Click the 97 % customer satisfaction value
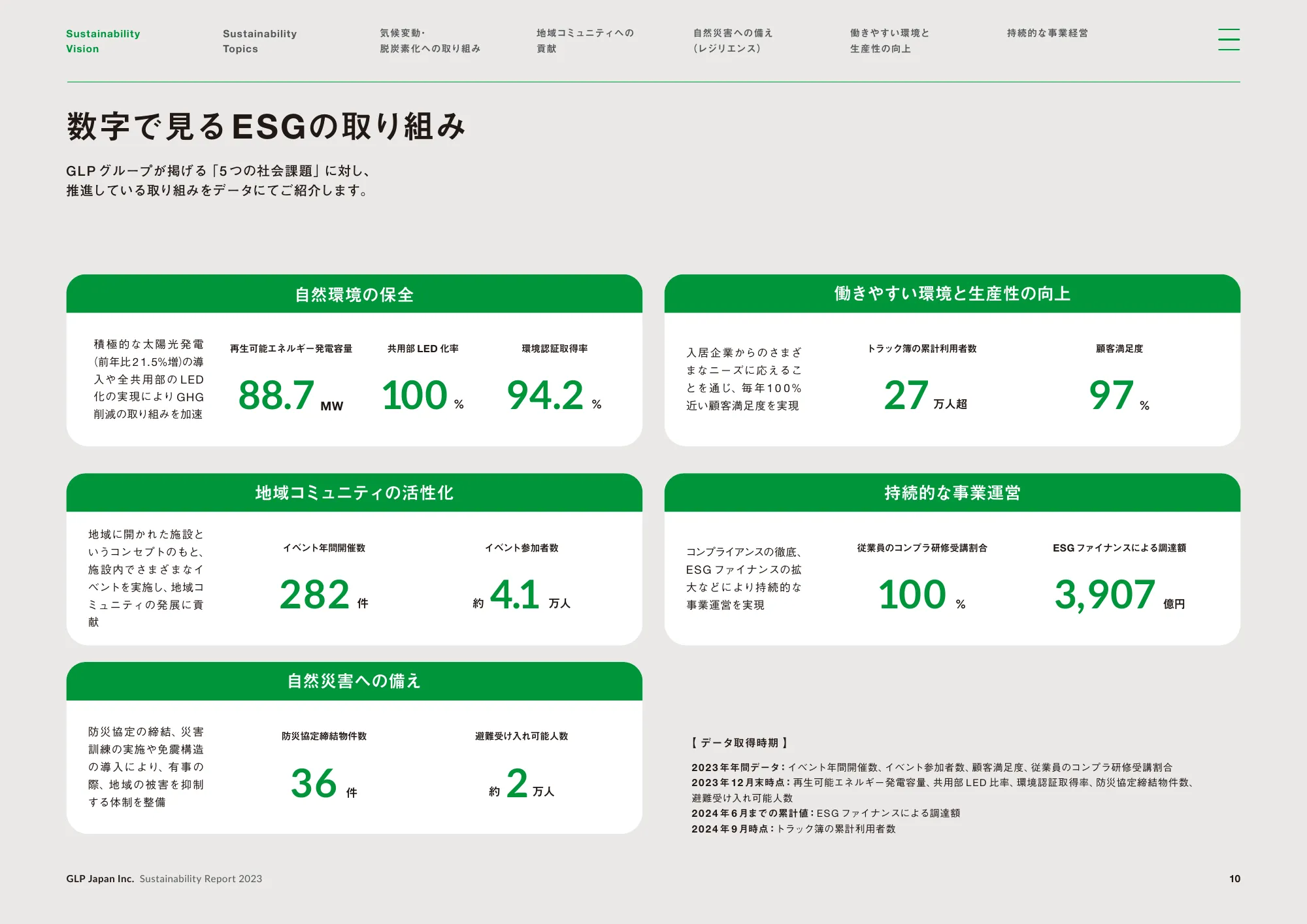This screenshot has width=1307, height=924. point(1119,396)
